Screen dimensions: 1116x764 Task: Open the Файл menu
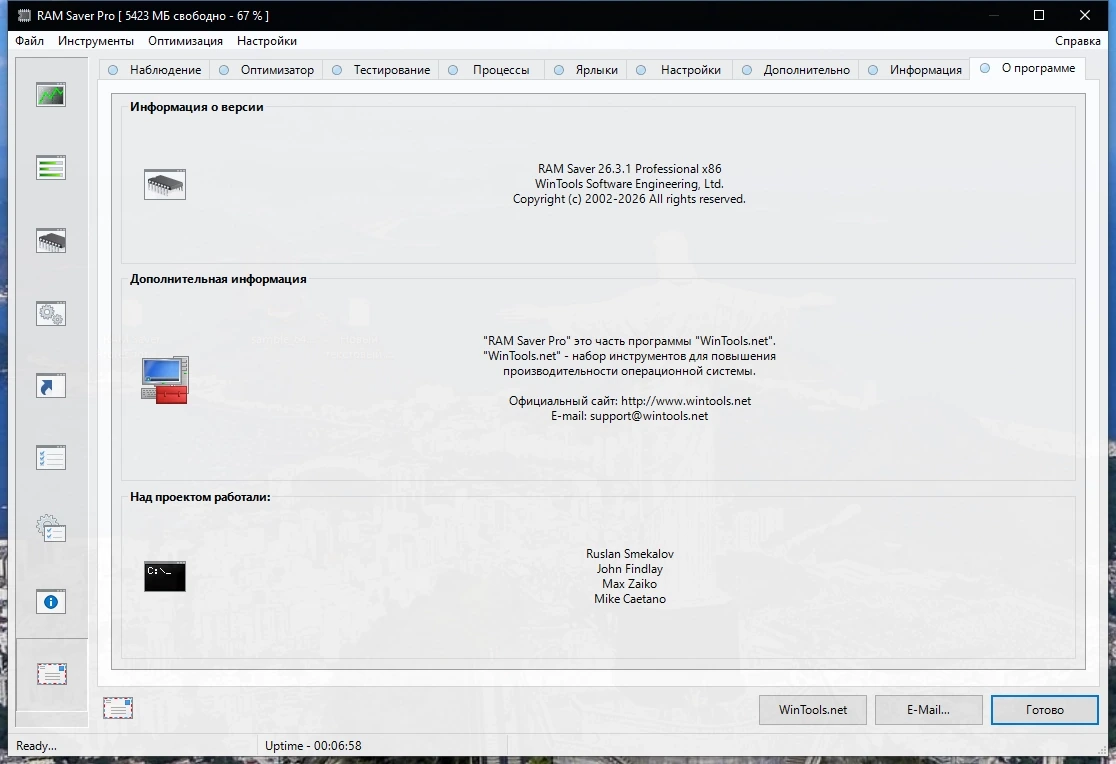tap(29, 41)
